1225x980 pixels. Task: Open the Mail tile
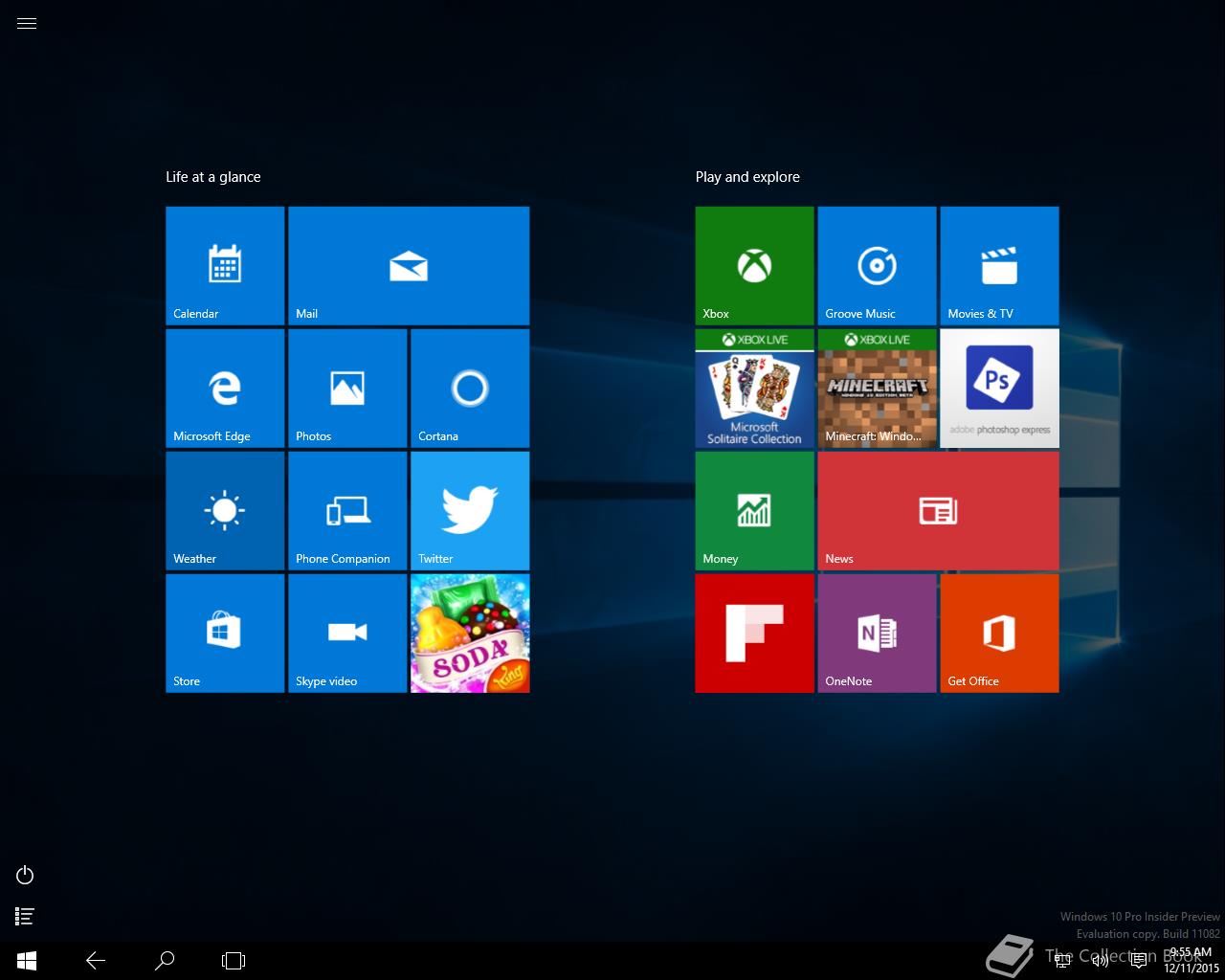409,266
